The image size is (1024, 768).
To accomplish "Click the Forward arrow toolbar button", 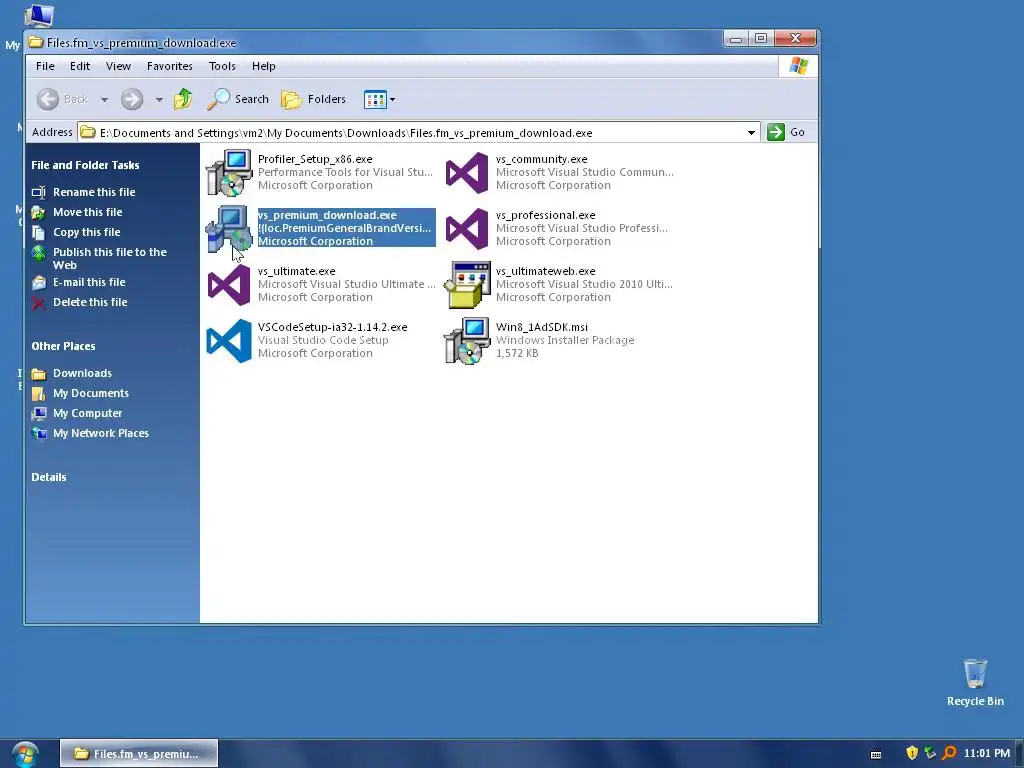I will [x=132, y=99].
